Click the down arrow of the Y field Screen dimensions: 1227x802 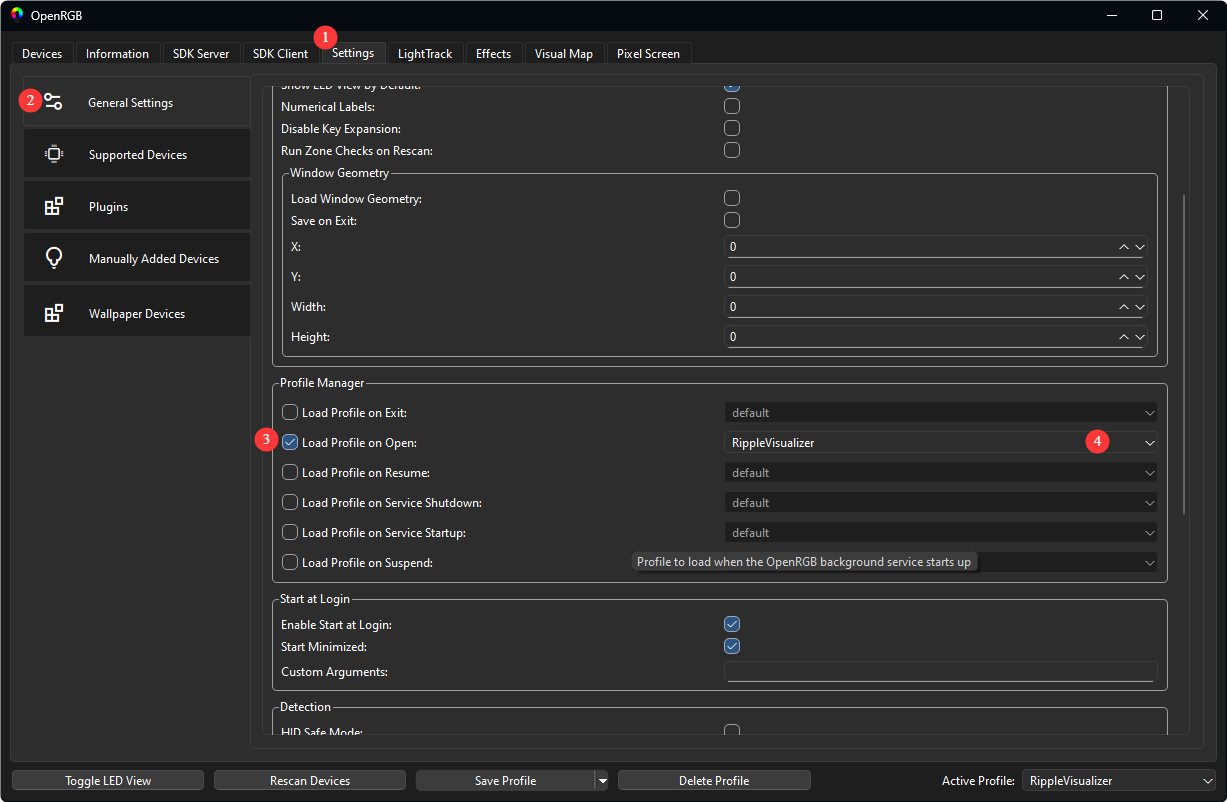point(1140,277)
